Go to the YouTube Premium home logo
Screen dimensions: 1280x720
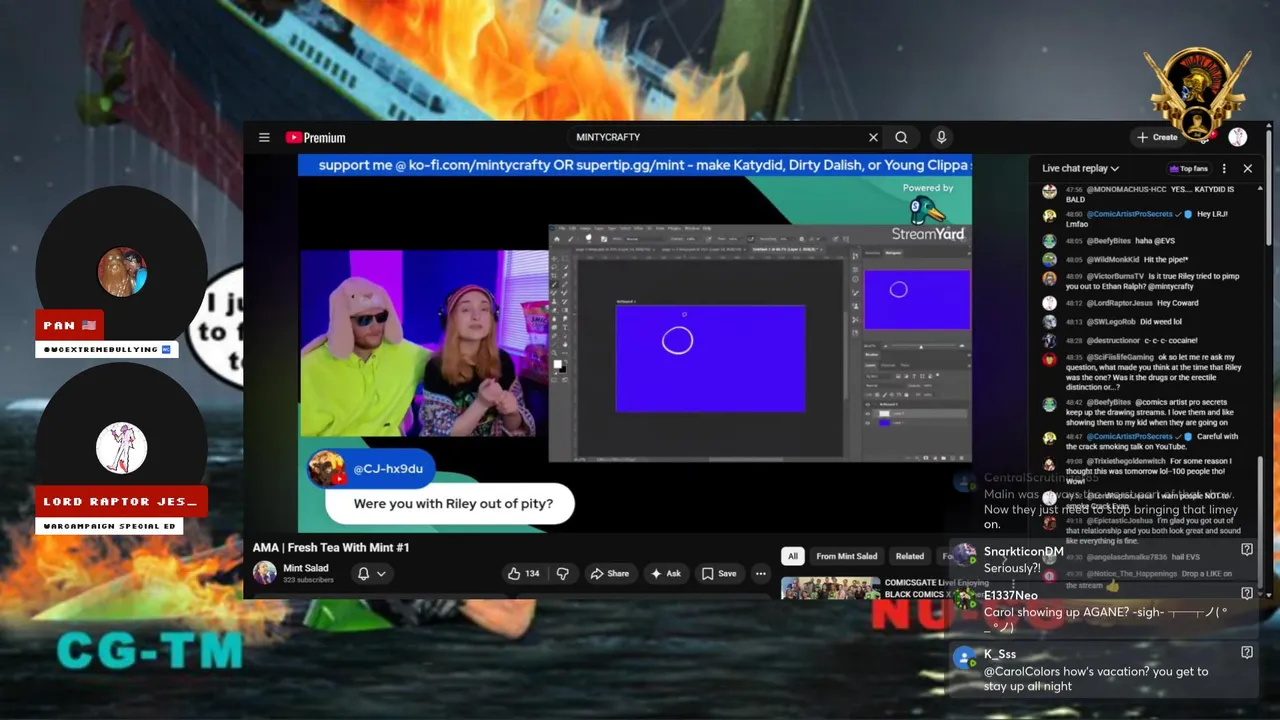pyautogui.click(x=315, y=138)
